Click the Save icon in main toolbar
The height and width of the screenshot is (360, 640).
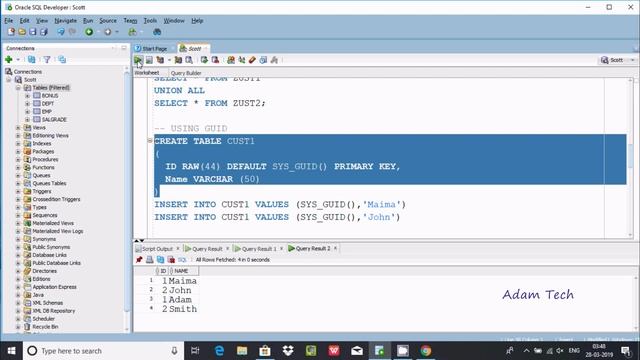click(x=33, y=32)
